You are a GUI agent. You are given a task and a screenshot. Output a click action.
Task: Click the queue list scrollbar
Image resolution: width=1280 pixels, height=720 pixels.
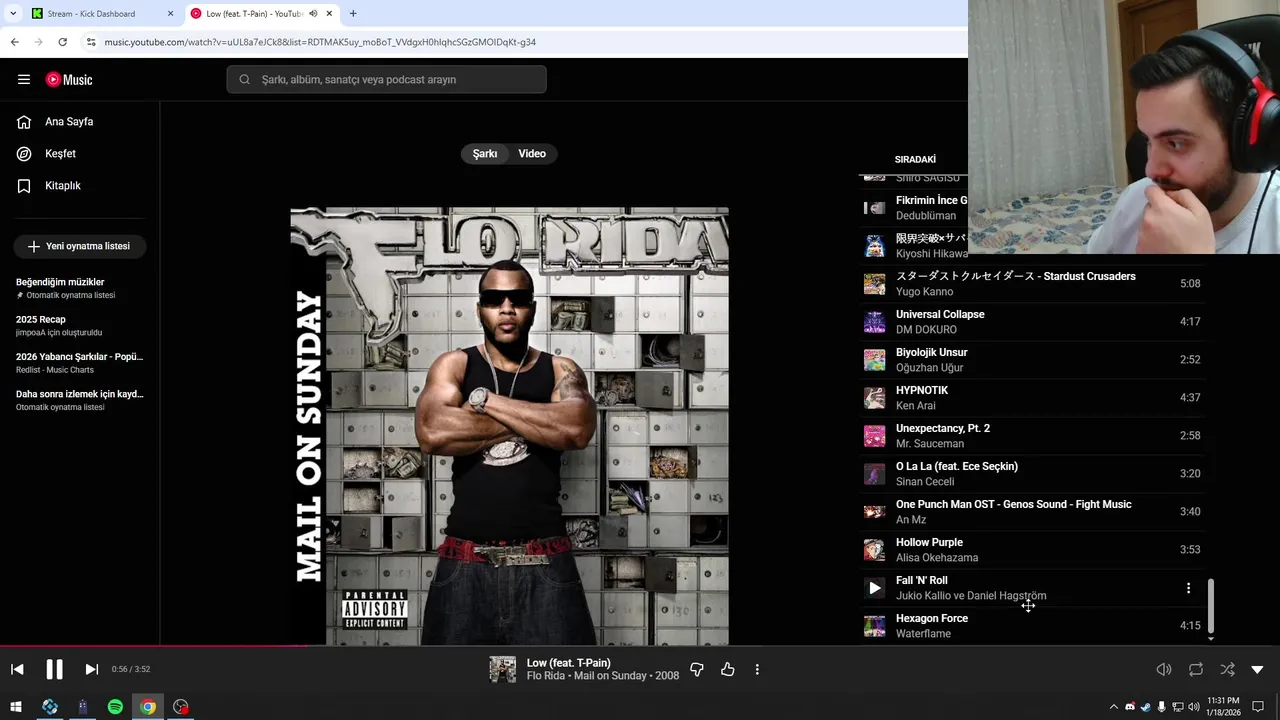click(1211, 606)
